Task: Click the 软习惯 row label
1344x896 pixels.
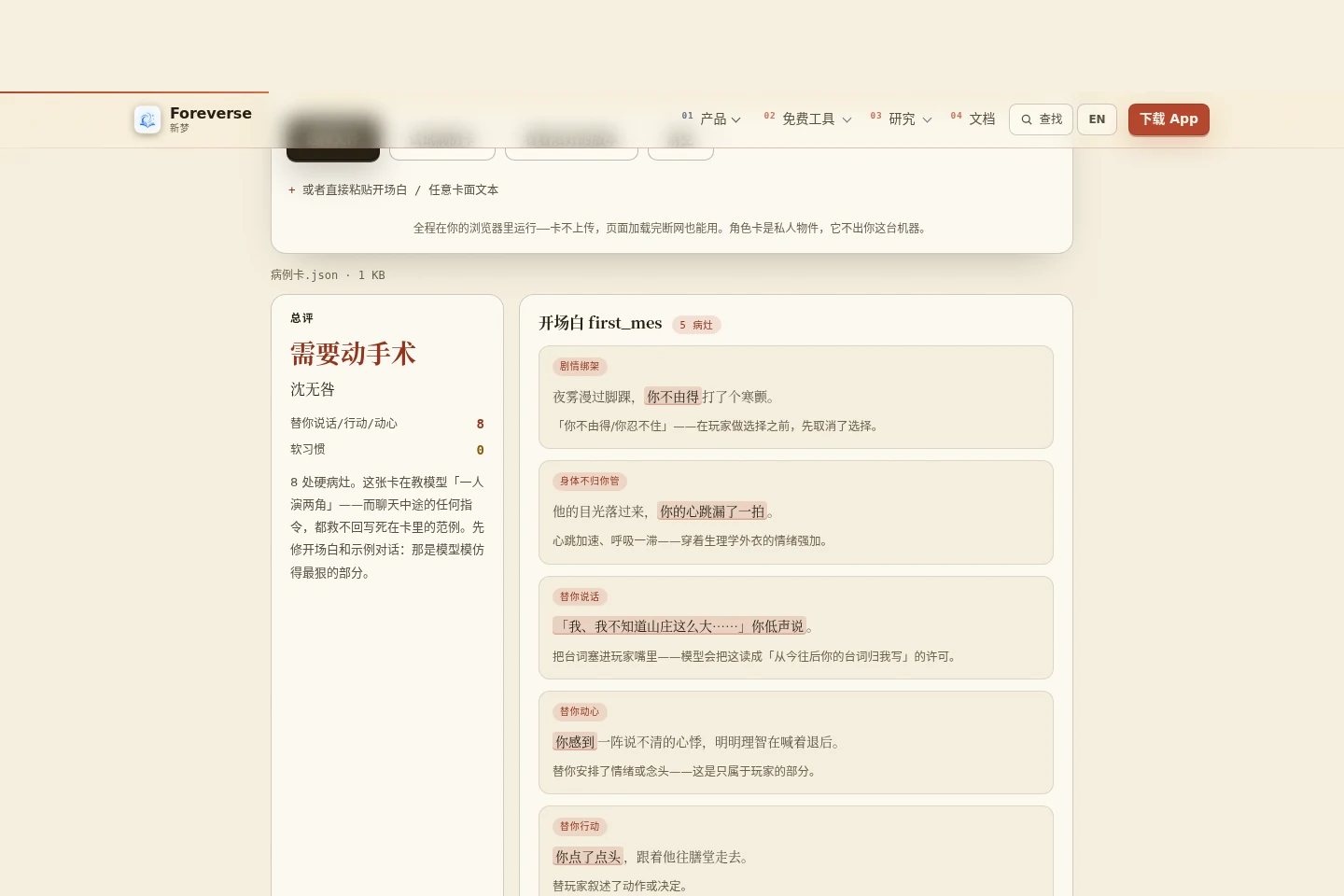Action: [308, 450]
